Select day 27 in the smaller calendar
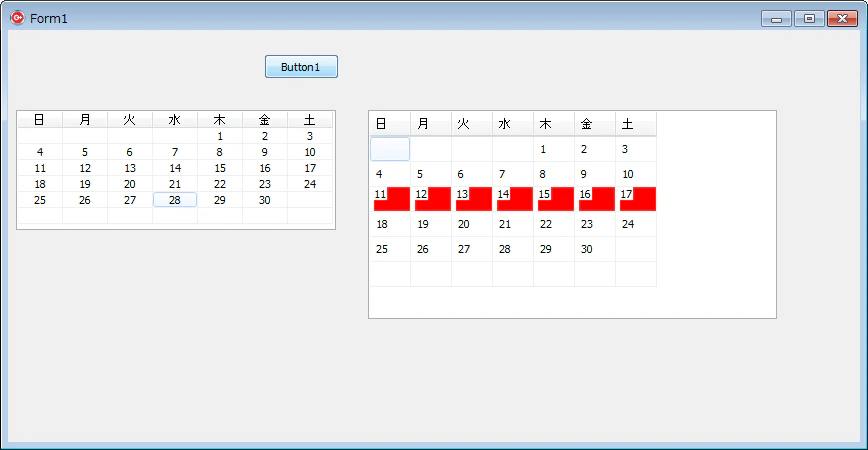868x450 pixels. point(130,200)
